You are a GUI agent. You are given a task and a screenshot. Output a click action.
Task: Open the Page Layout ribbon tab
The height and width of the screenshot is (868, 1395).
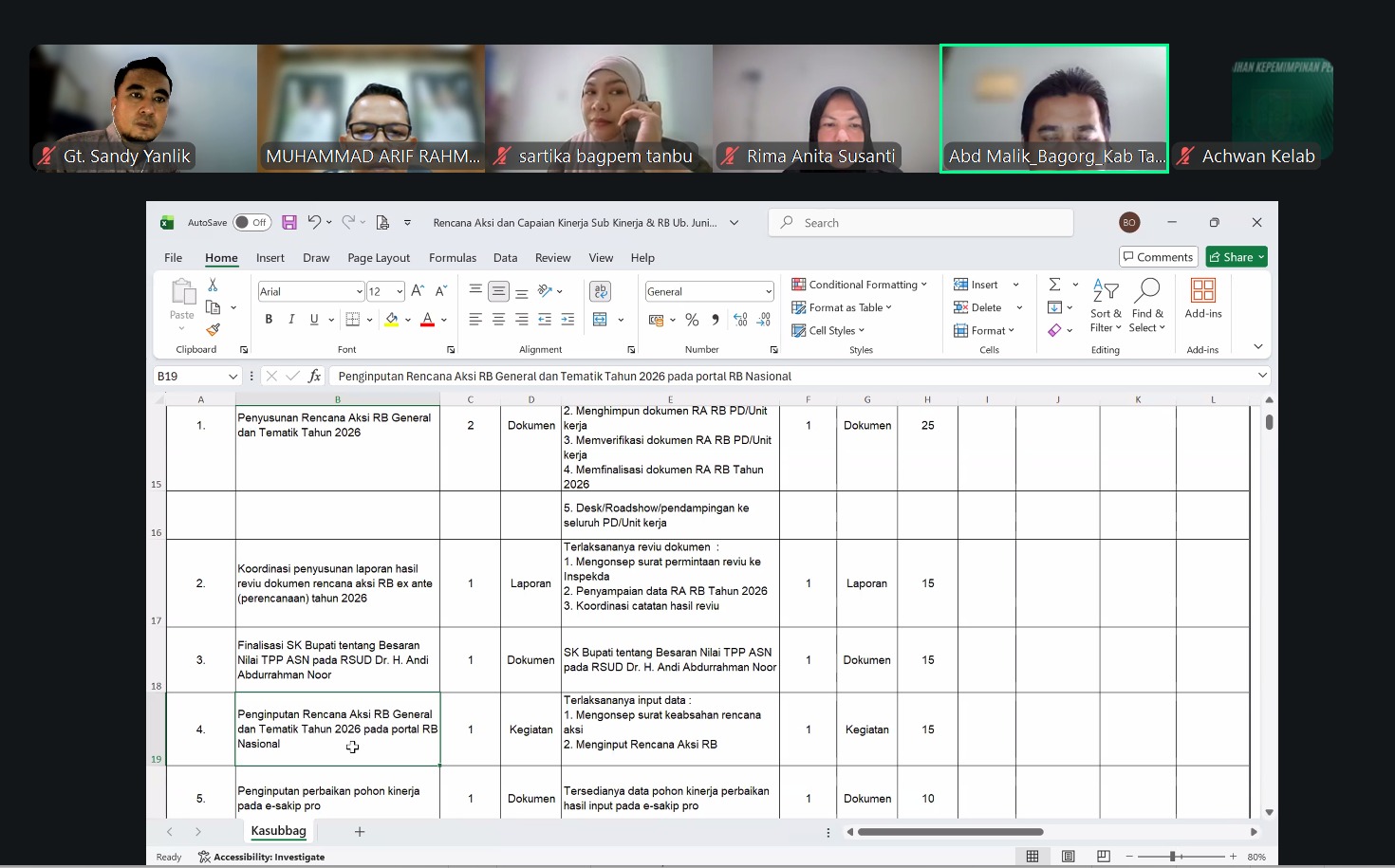point(379,258)
